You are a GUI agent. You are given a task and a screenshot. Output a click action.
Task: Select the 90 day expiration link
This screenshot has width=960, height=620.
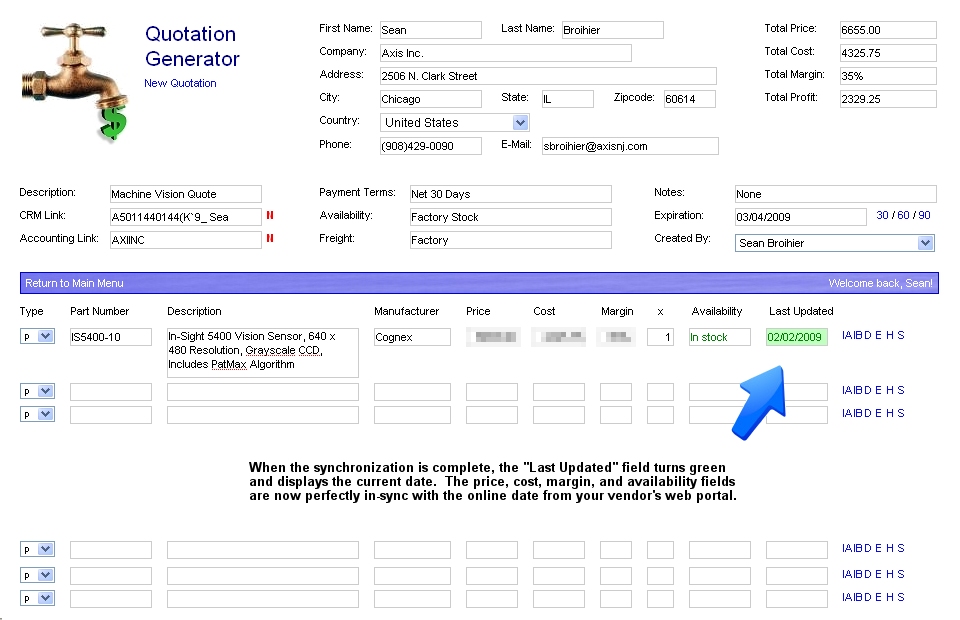coord(924,215)
